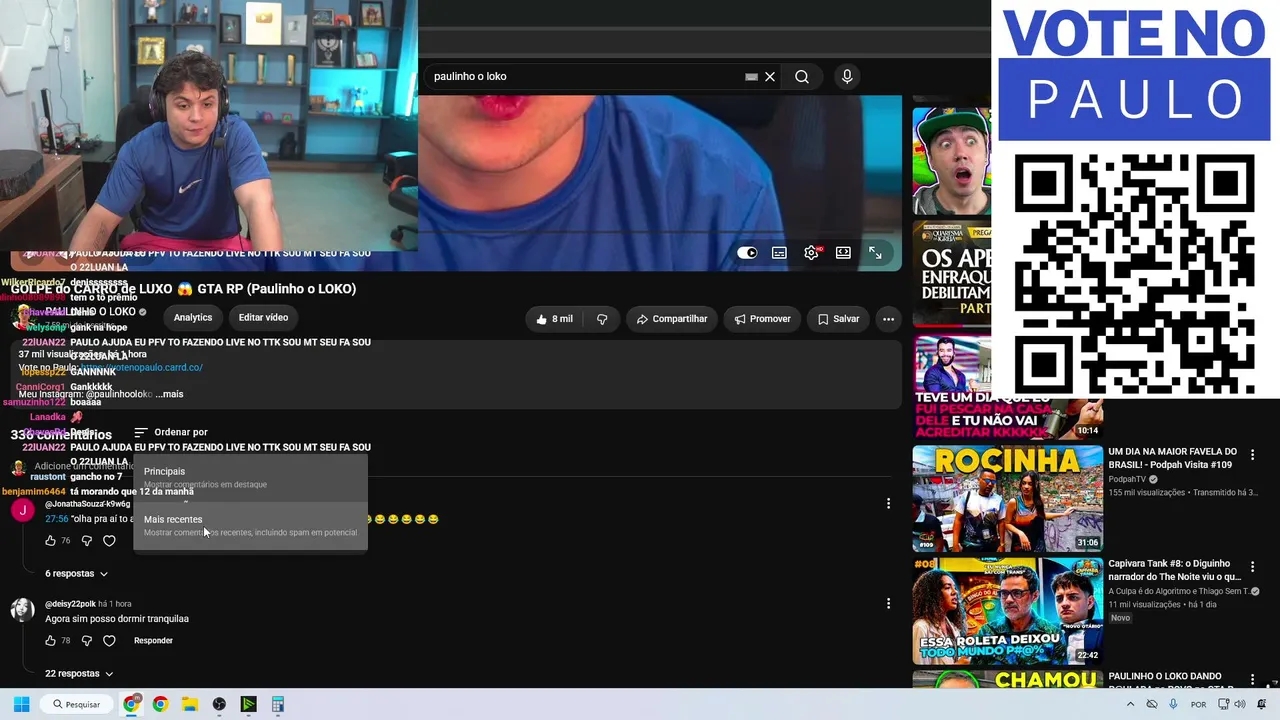Open the Analytics button
Viewport: 1280px width, 720px height.
point(193,318)
